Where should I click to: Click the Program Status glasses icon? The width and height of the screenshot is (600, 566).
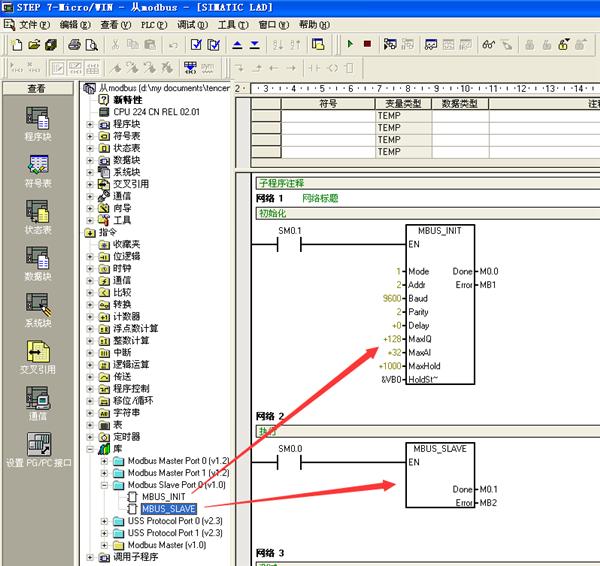(488, 45)
